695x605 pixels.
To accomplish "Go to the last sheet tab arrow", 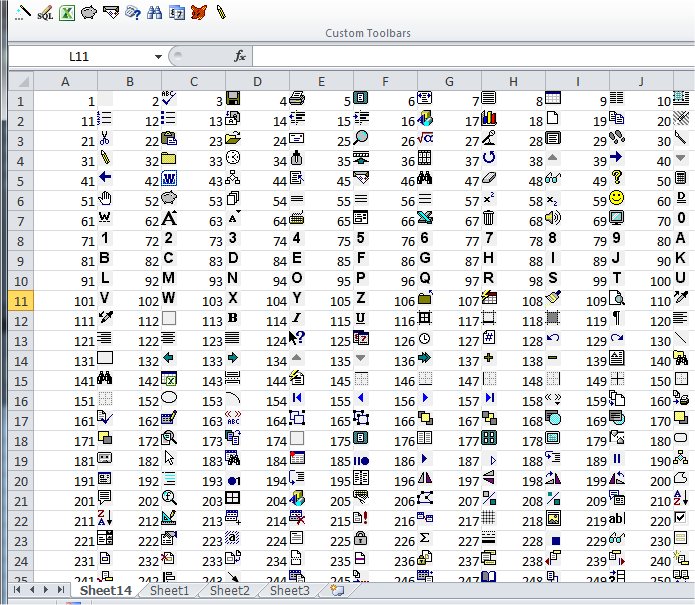I will coord(61,589).
